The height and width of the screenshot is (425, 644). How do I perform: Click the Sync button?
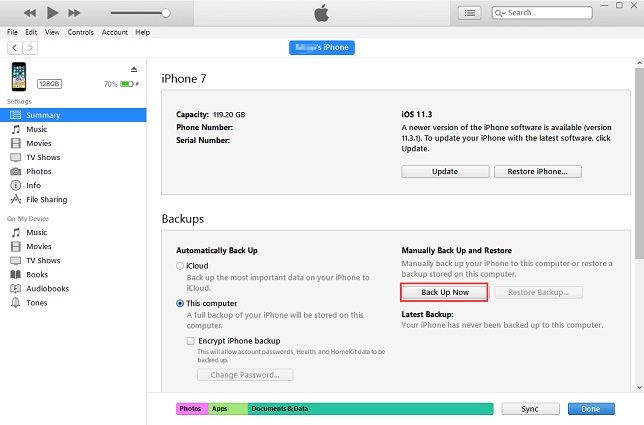click(530, 409)
